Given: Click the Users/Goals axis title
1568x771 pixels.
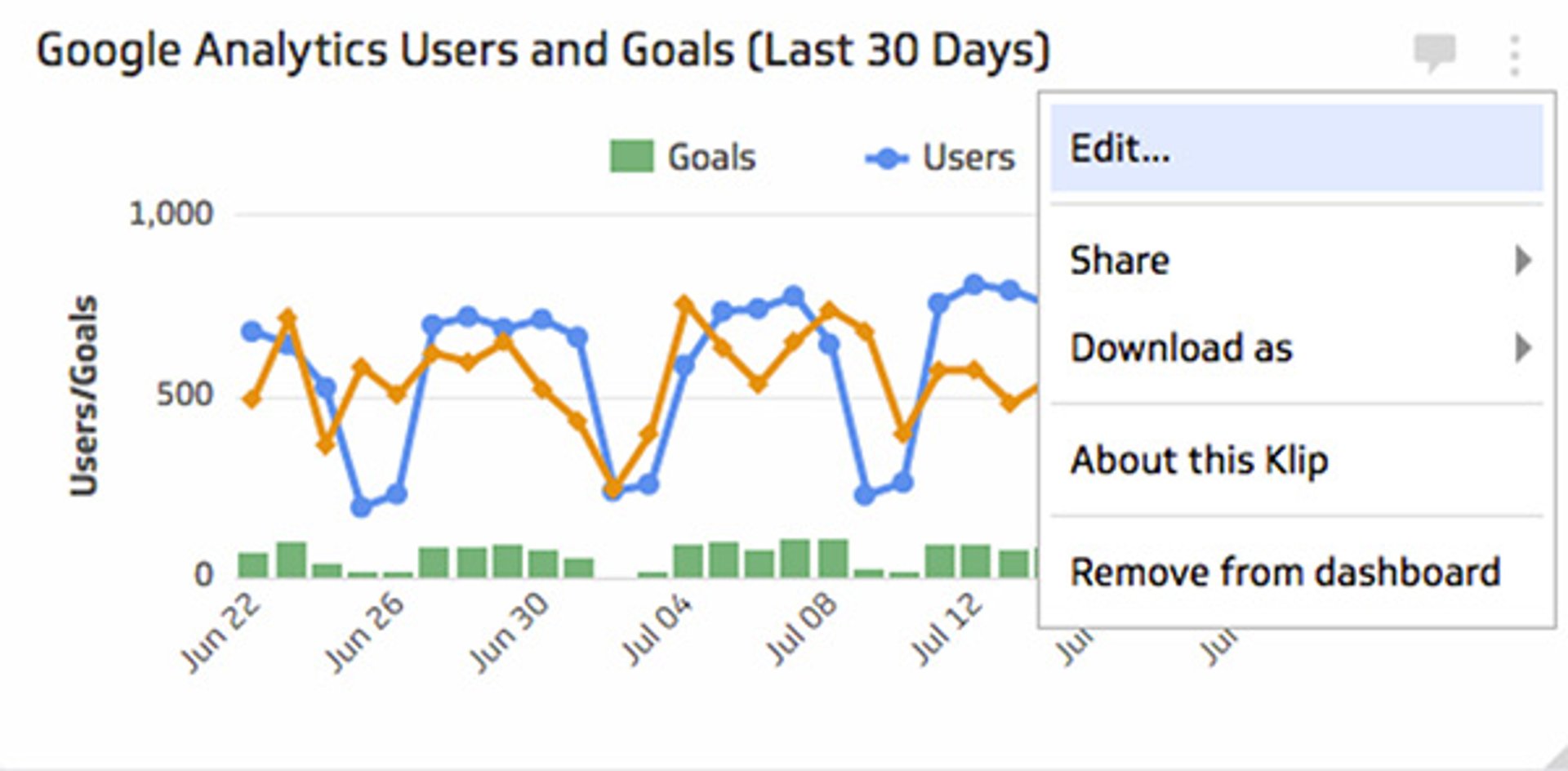Looking at the screenshot, I should (x=84, y=396).
